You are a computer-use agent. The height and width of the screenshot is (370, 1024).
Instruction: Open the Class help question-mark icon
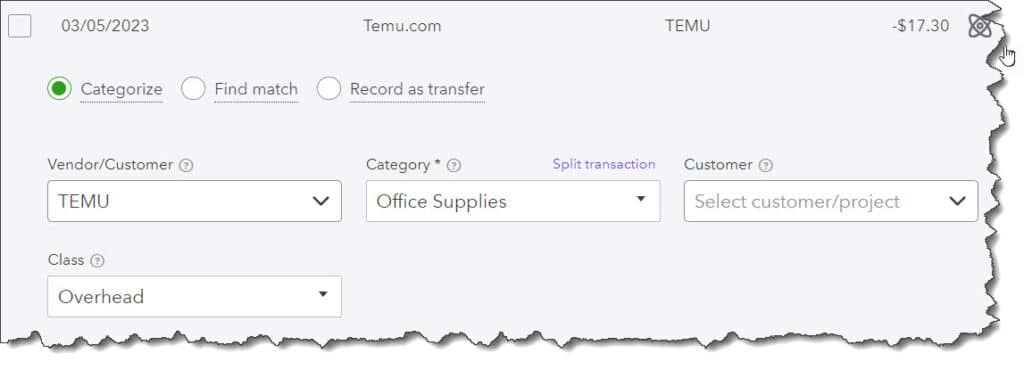point(97,261)
